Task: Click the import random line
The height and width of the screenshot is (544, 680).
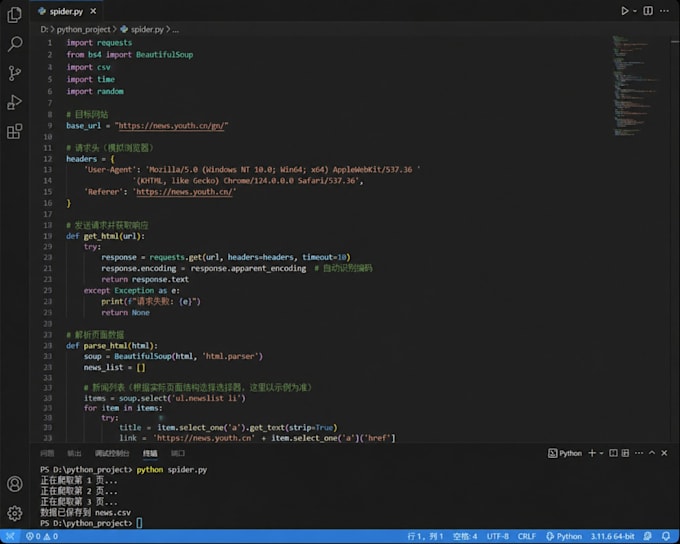Action: pos(95,91)
